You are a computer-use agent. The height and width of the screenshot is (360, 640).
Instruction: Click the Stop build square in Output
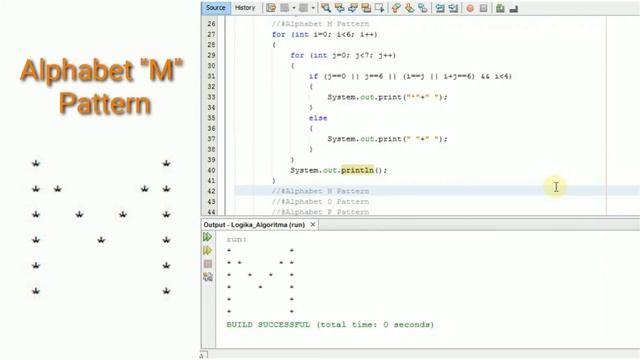coord(208,264)
